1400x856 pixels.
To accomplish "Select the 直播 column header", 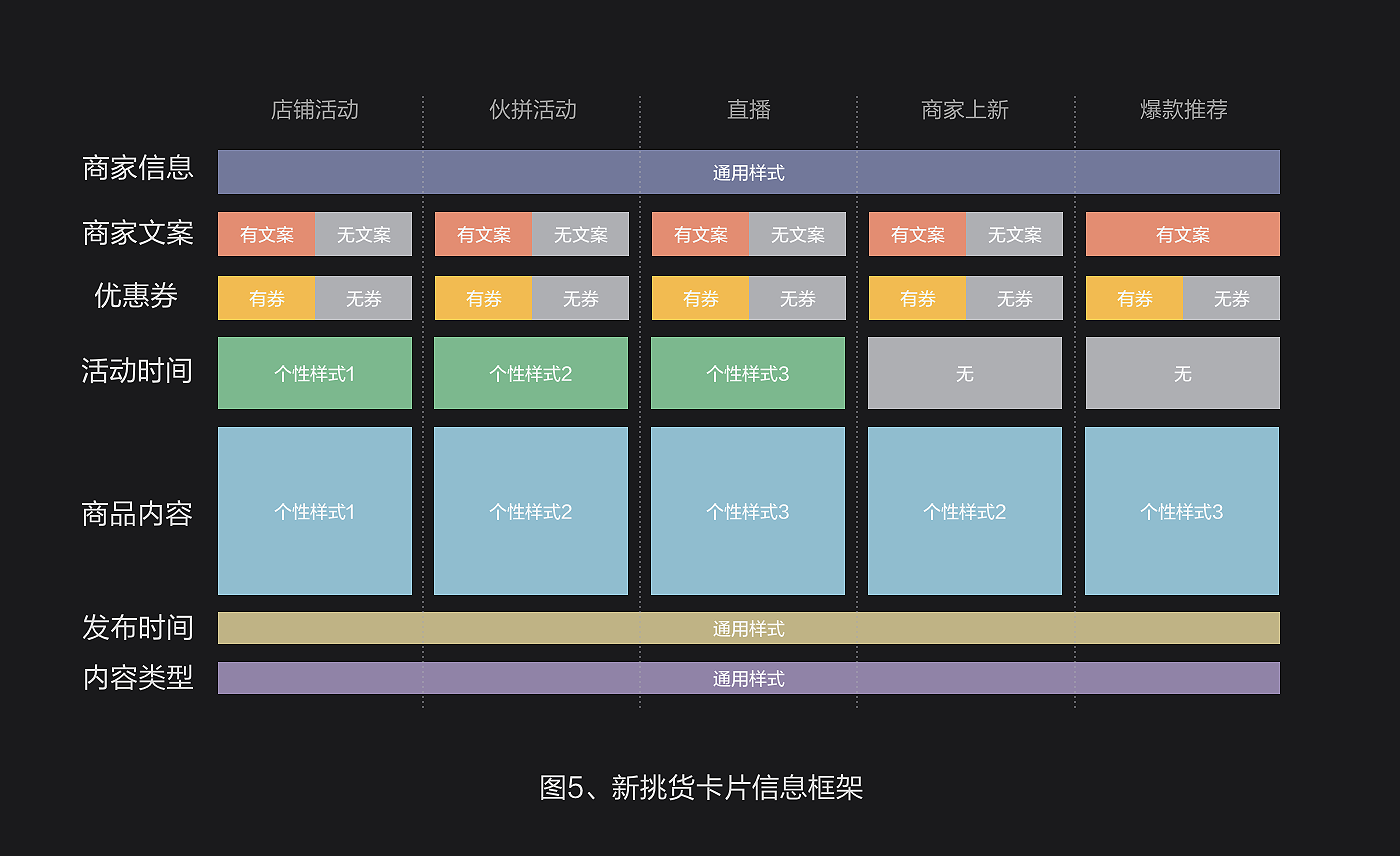I will coord(749,110).
